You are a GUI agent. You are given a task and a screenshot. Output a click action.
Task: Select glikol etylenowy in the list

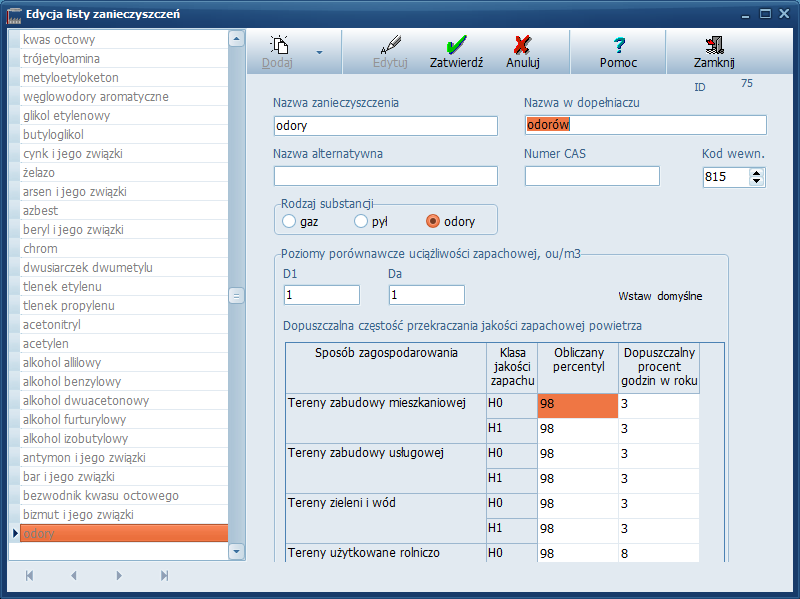coord(124,116)
